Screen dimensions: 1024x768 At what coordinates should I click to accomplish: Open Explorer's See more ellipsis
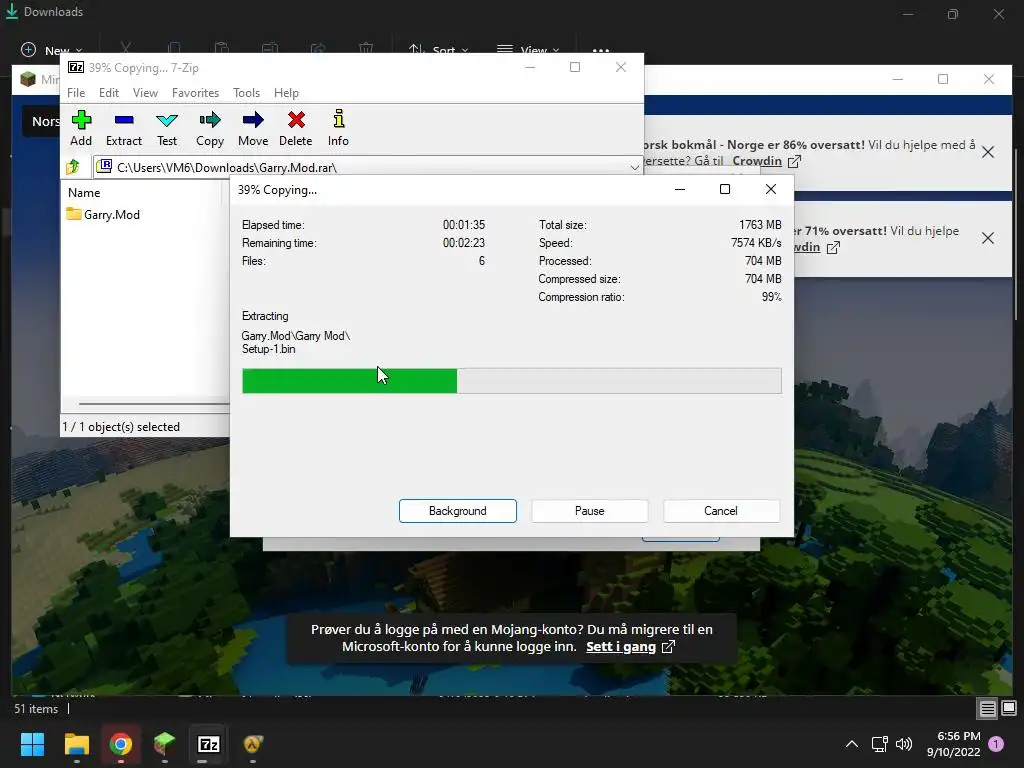point(601,50)
